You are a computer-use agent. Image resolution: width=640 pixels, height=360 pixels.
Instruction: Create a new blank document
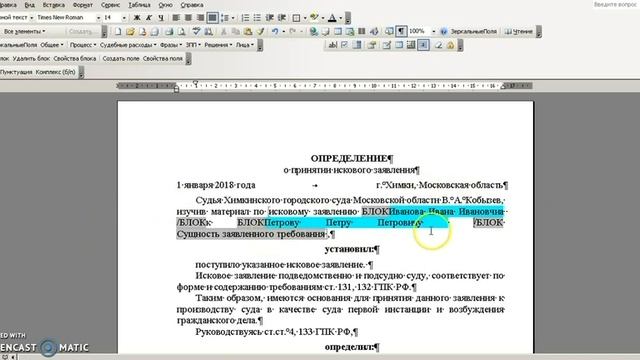coord(118,31)
